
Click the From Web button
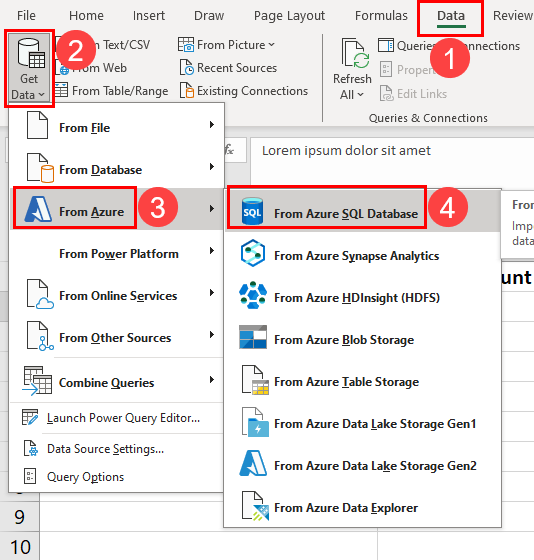[x=93, y=68]
